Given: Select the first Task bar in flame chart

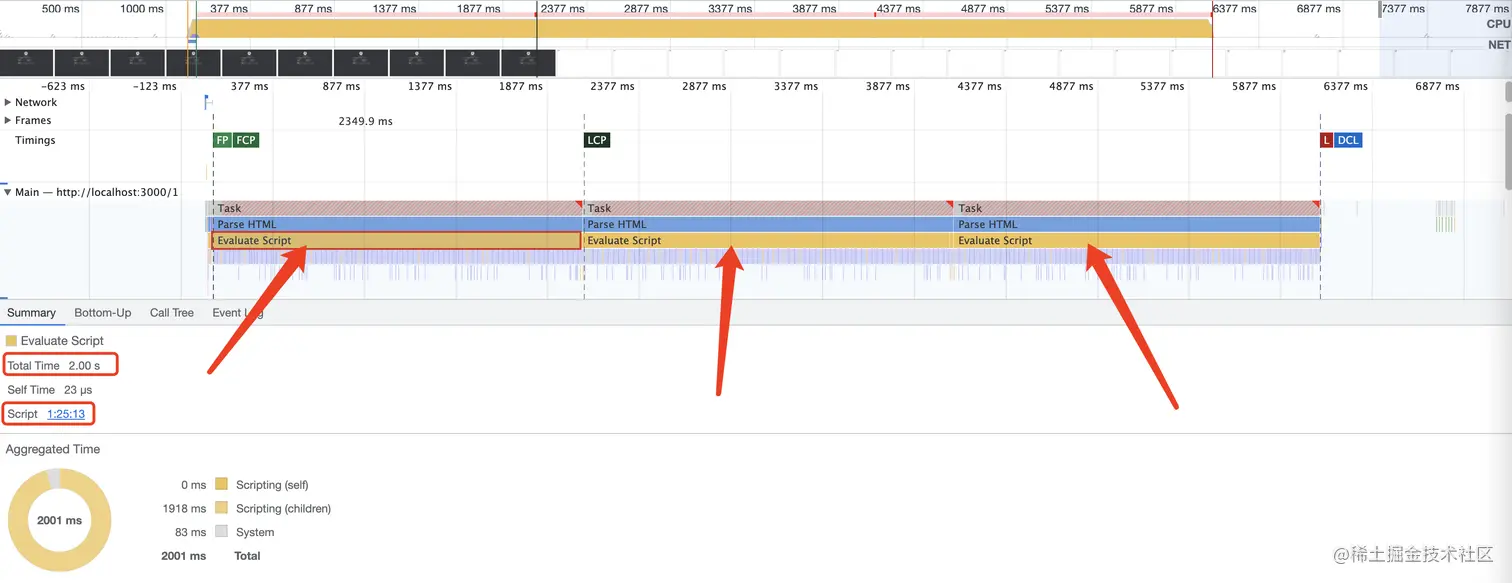Looking at the screenshot, I should tap(396, 208).
